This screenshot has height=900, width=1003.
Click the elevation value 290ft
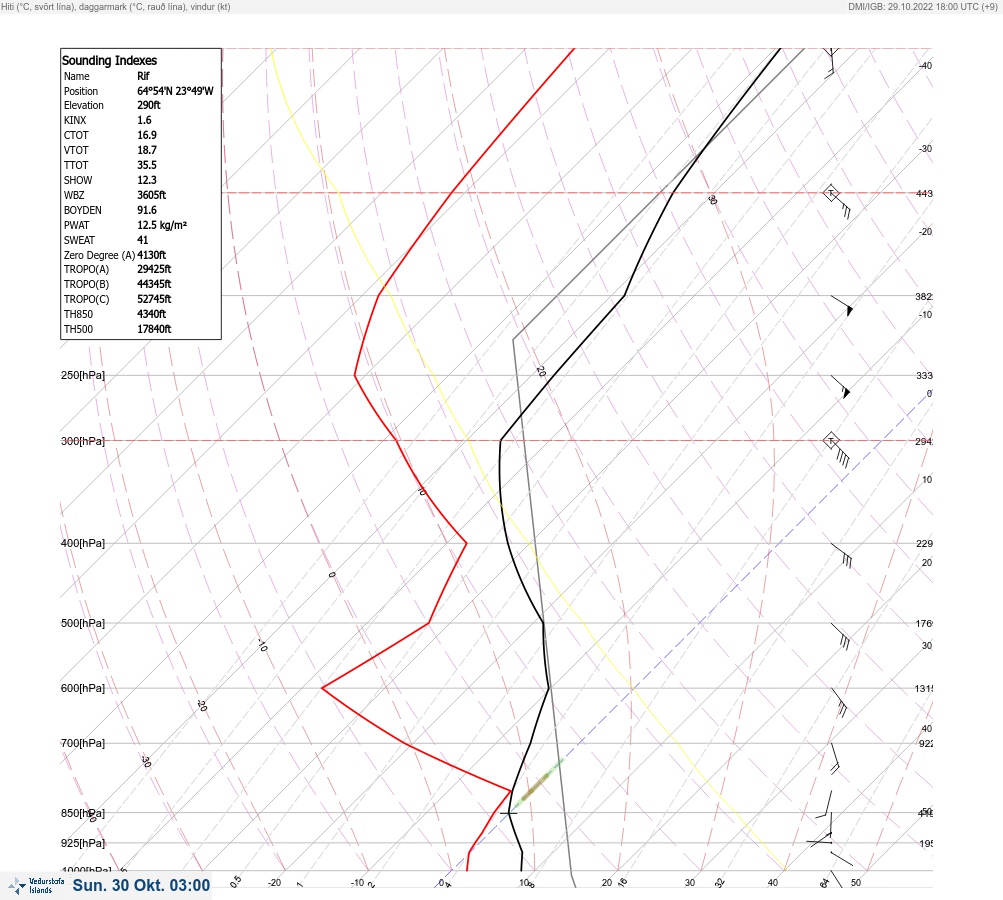(x=149, y=105)
